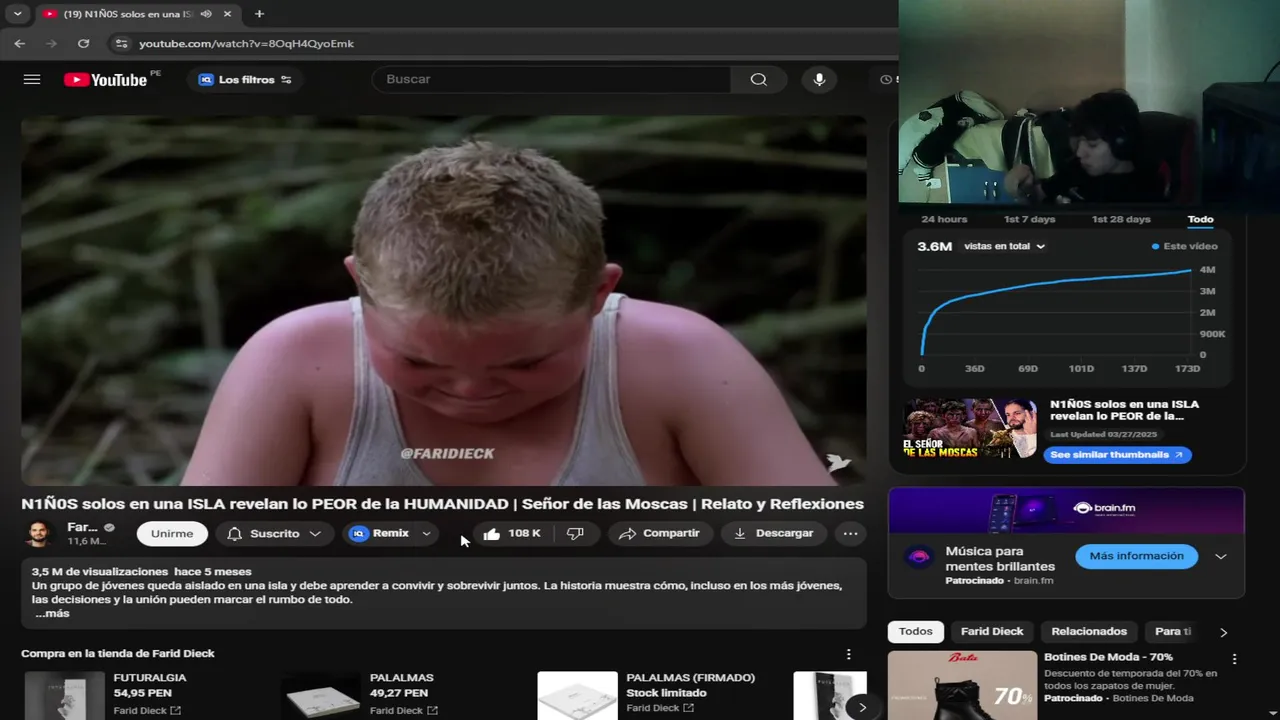
Task: Open Botines De Moda ad thumbnail
Action: click(x=962, y=686)
